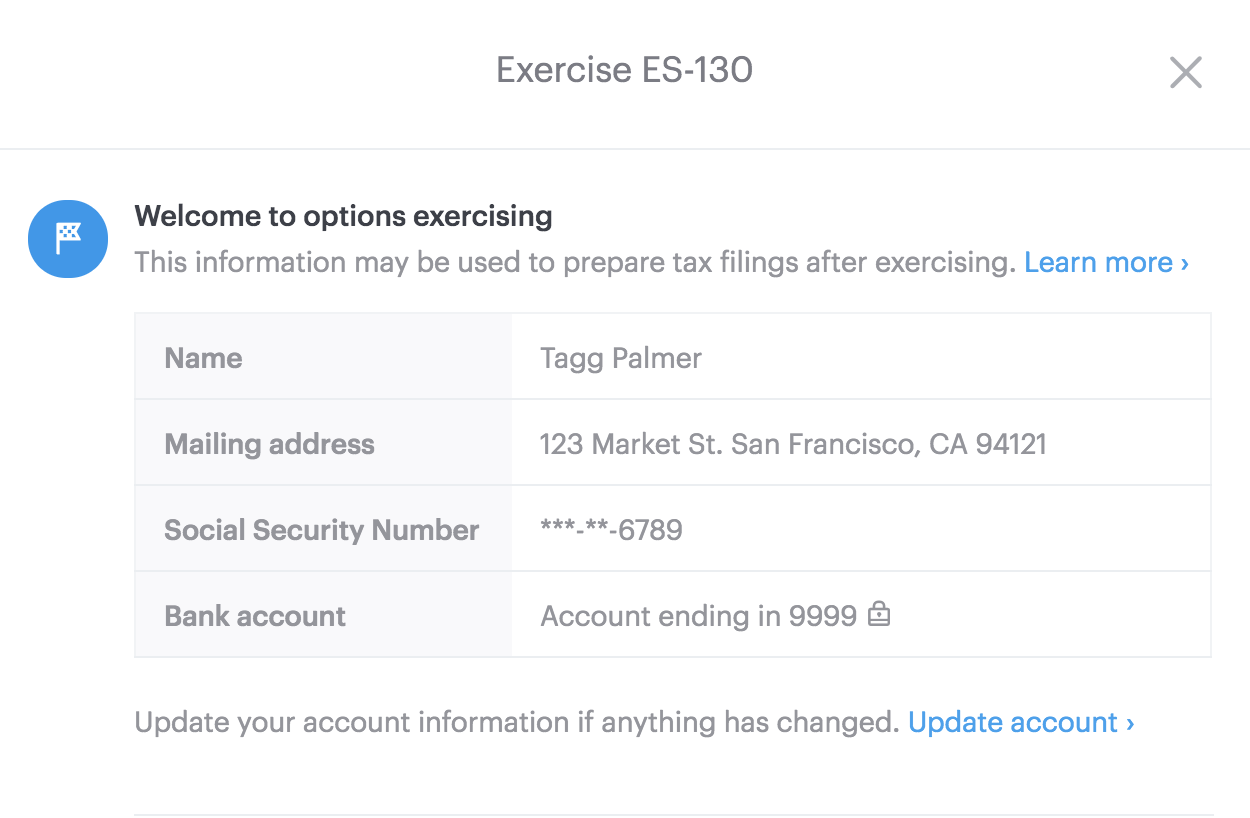Select the Bank account row label
The height and width of the screenshot is (818, 1250).
pyautogui.click(x=255, y=616)
